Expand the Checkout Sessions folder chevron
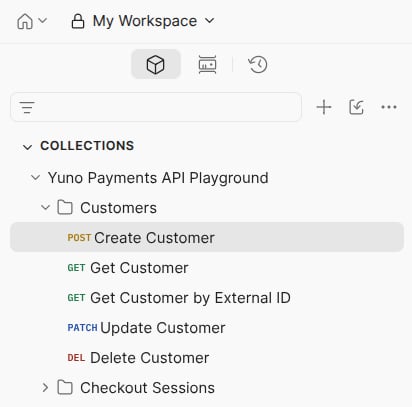Viewport: 412px width, 407px height. [x=45, y=387]
